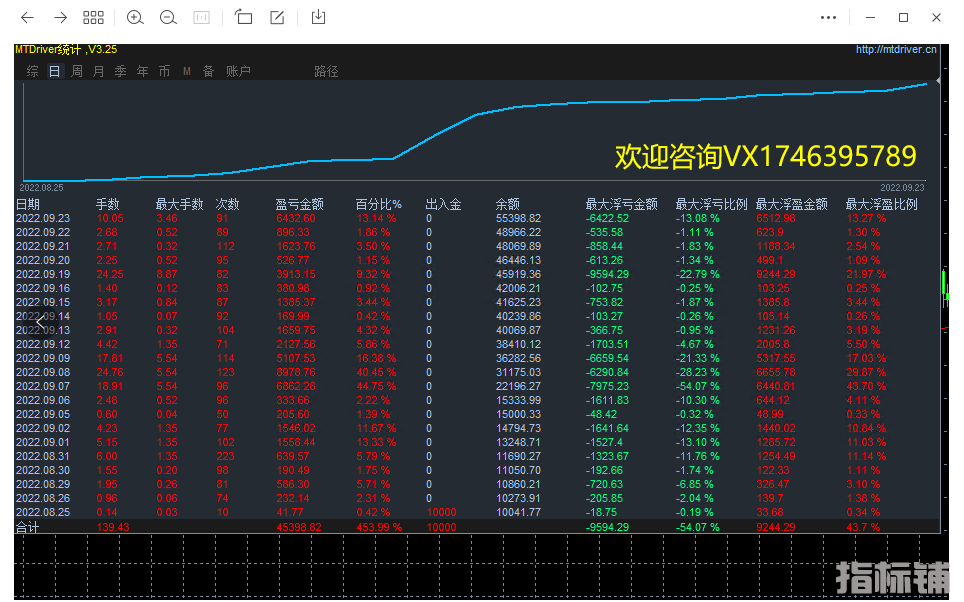Image resolution: width=964 pixels, height=602 pixels.
Task: Click the 路径 path label
Action: (326, 71)
